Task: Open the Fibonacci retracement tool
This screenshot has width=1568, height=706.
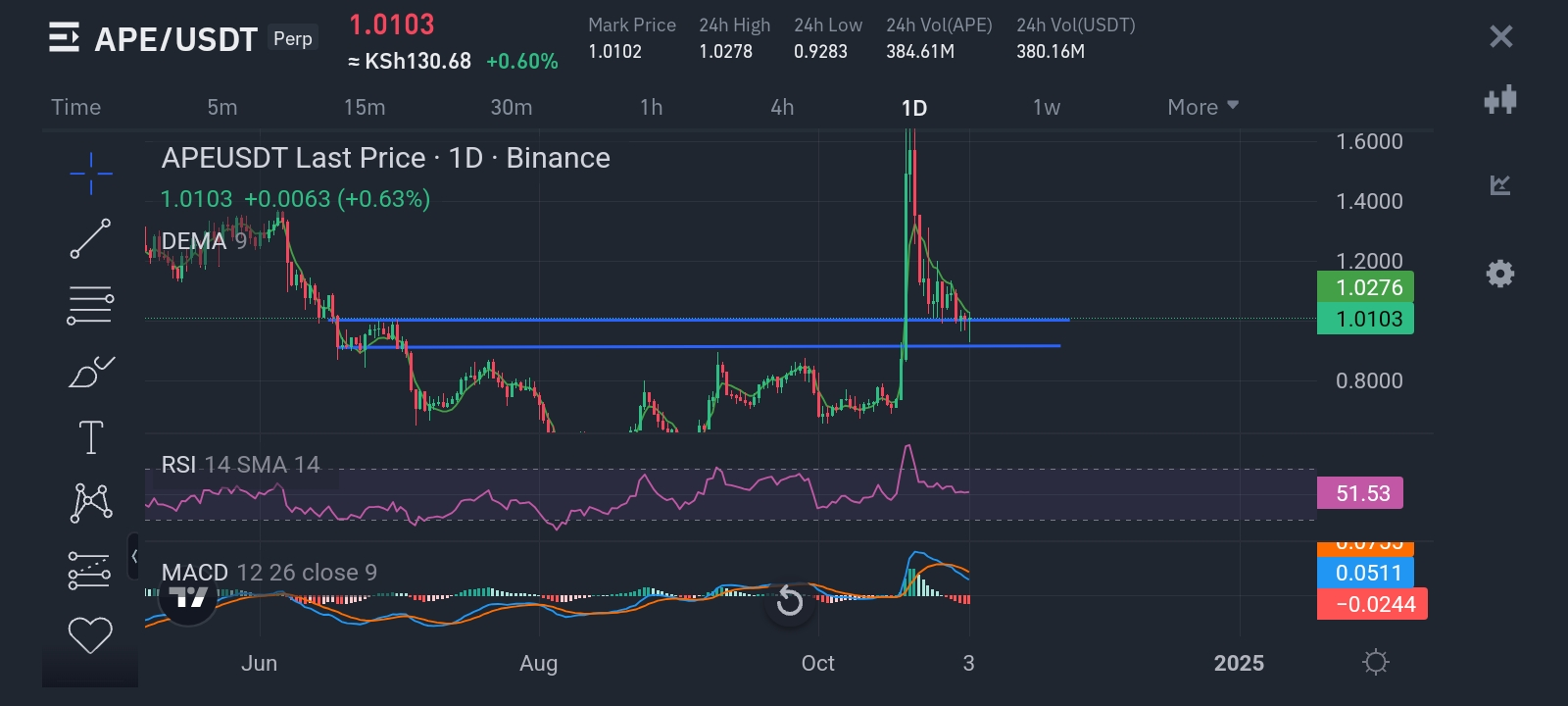Action: point(90,305)
